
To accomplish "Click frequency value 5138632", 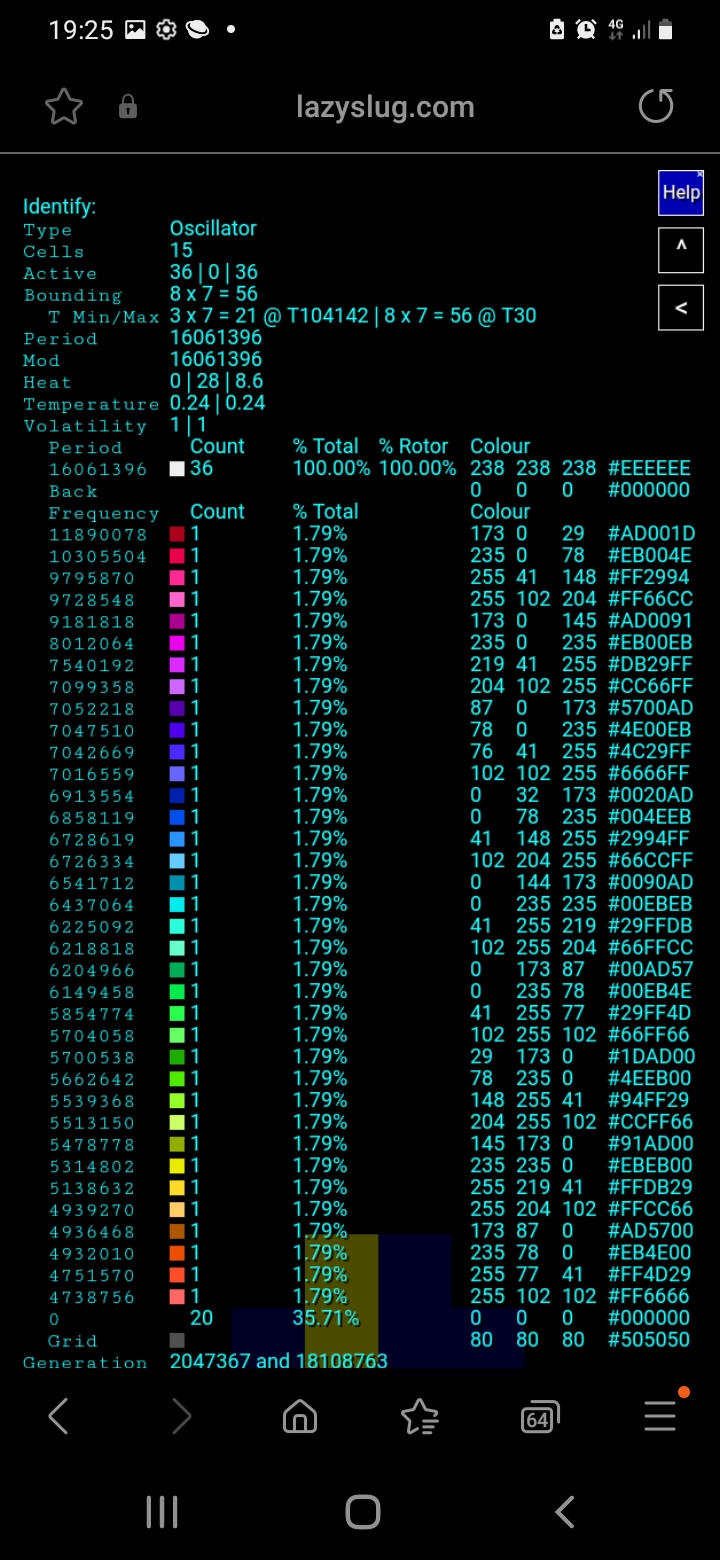I will pyautogui.click(x=92, y=1188).
